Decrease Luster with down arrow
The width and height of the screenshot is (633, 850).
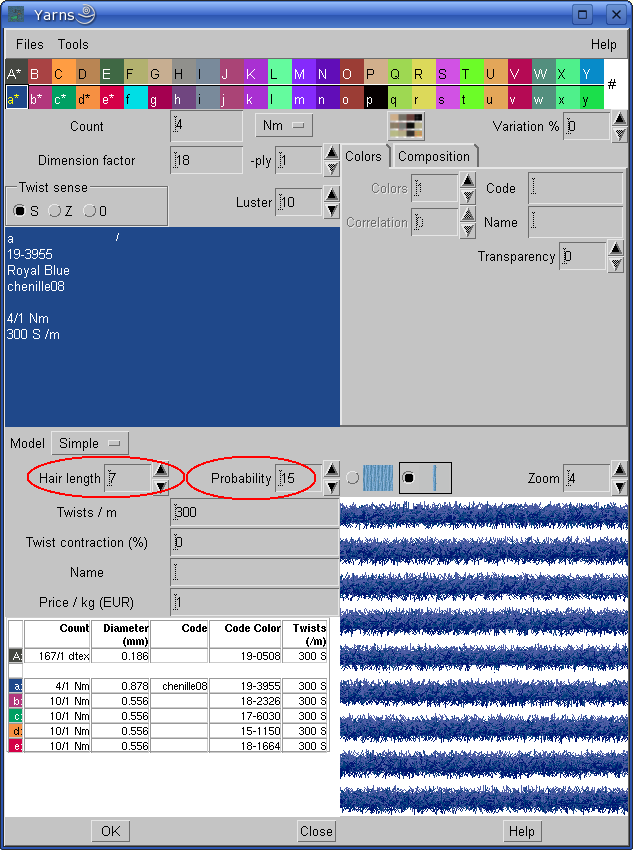332,210
